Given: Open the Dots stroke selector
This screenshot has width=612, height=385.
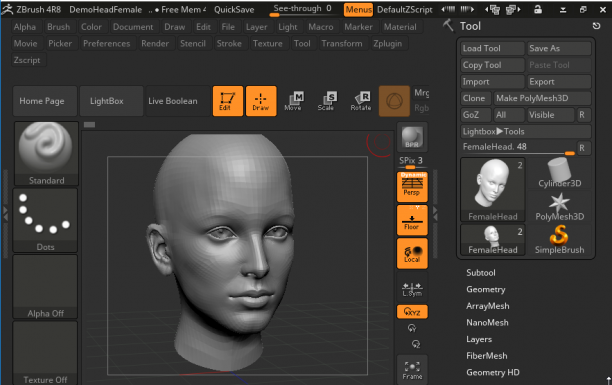Looking at the screenshot, I should [x=45, y=220].
